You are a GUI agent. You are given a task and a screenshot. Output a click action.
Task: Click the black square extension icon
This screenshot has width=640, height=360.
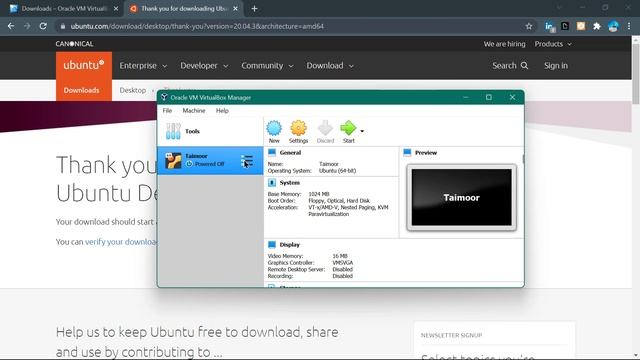[x=565, y=26]
